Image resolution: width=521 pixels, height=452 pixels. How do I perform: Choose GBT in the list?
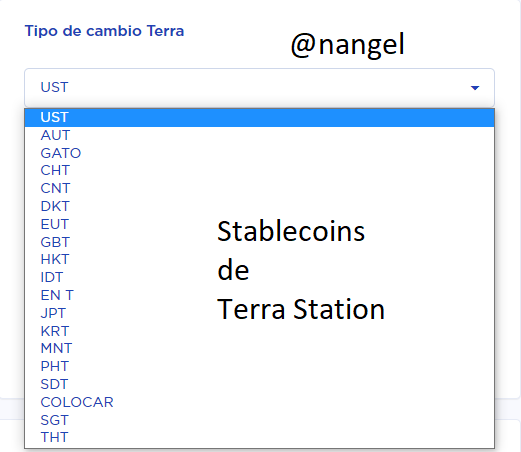pos(259,242)
